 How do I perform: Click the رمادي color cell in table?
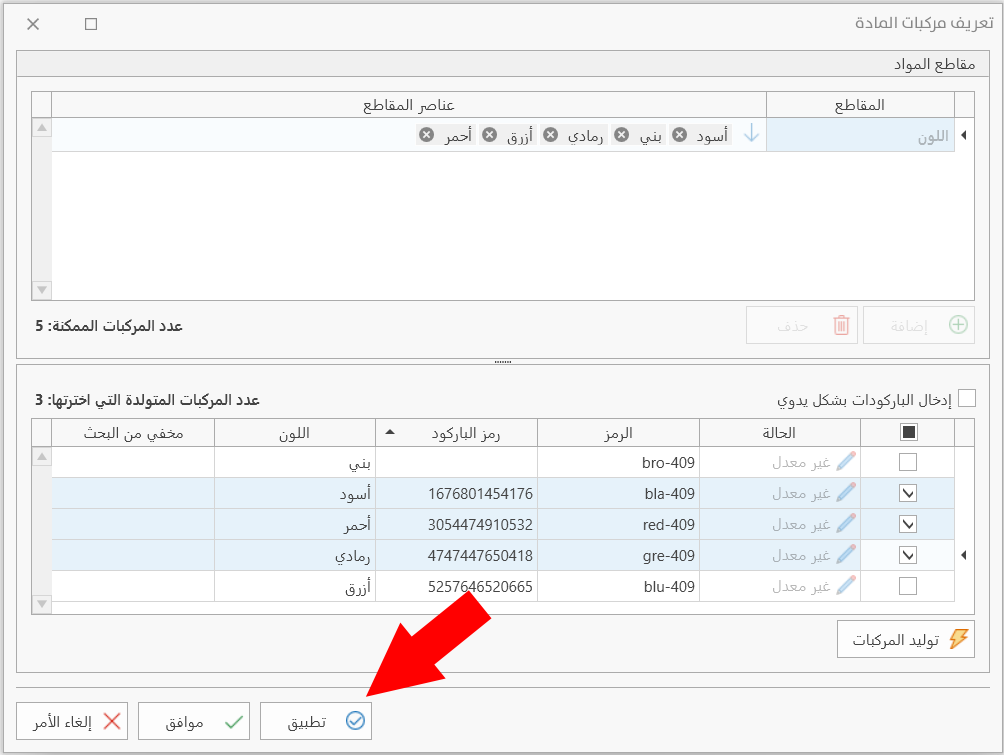tap(295, 555)
